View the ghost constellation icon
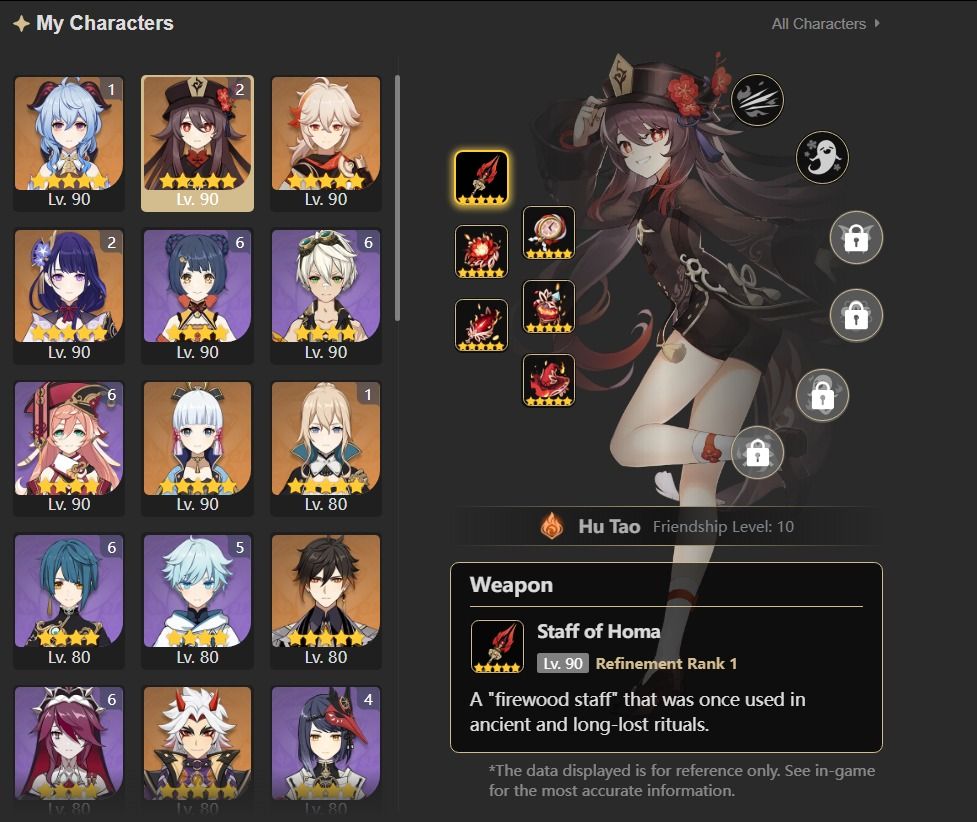This screenshot has height=822, width=977. click(x=822, y=157)
